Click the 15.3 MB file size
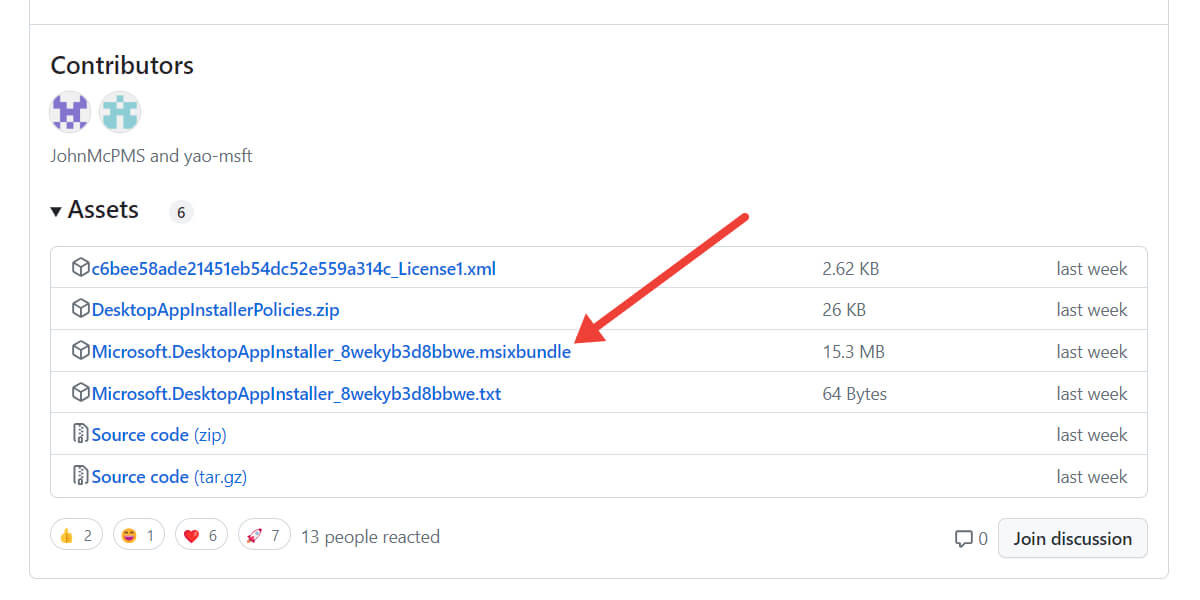 point(853,352)
